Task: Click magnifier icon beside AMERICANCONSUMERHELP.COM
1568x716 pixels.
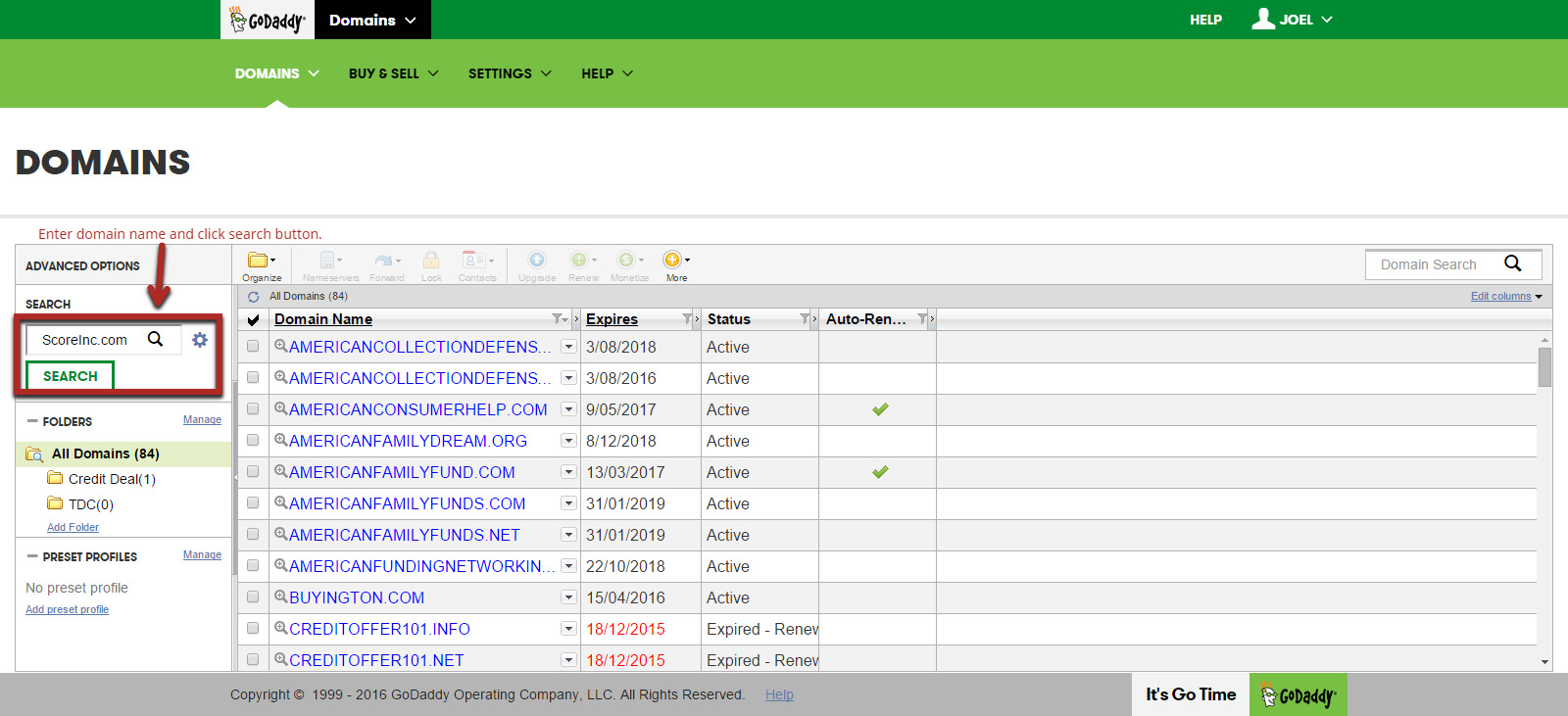Action: click(x=280, y=408)
